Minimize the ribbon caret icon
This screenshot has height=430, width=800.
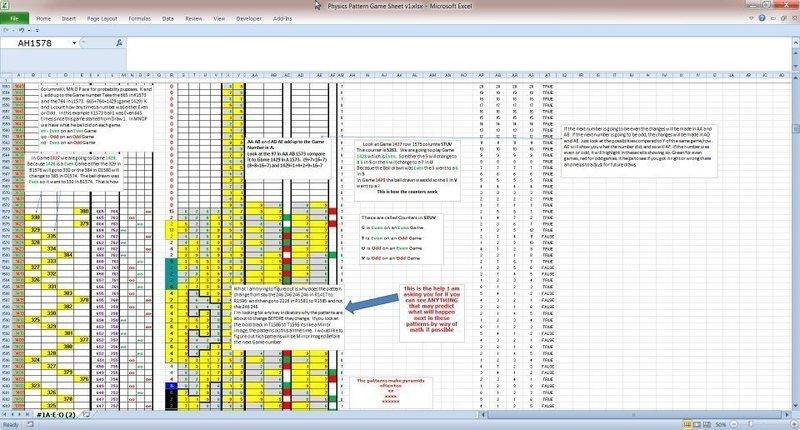pyautogui.click(x=752, y=18)
